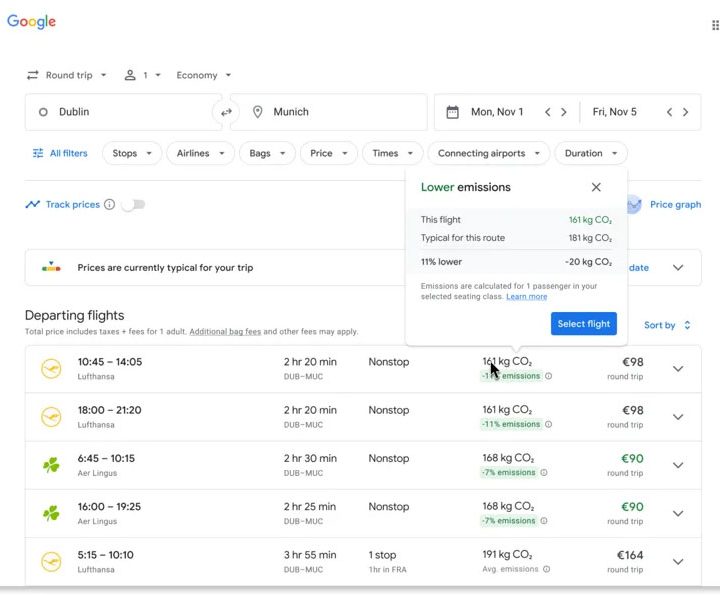Go to previous day for Fri, Nov 5
The image size is (720, 595).
point(669,112)
